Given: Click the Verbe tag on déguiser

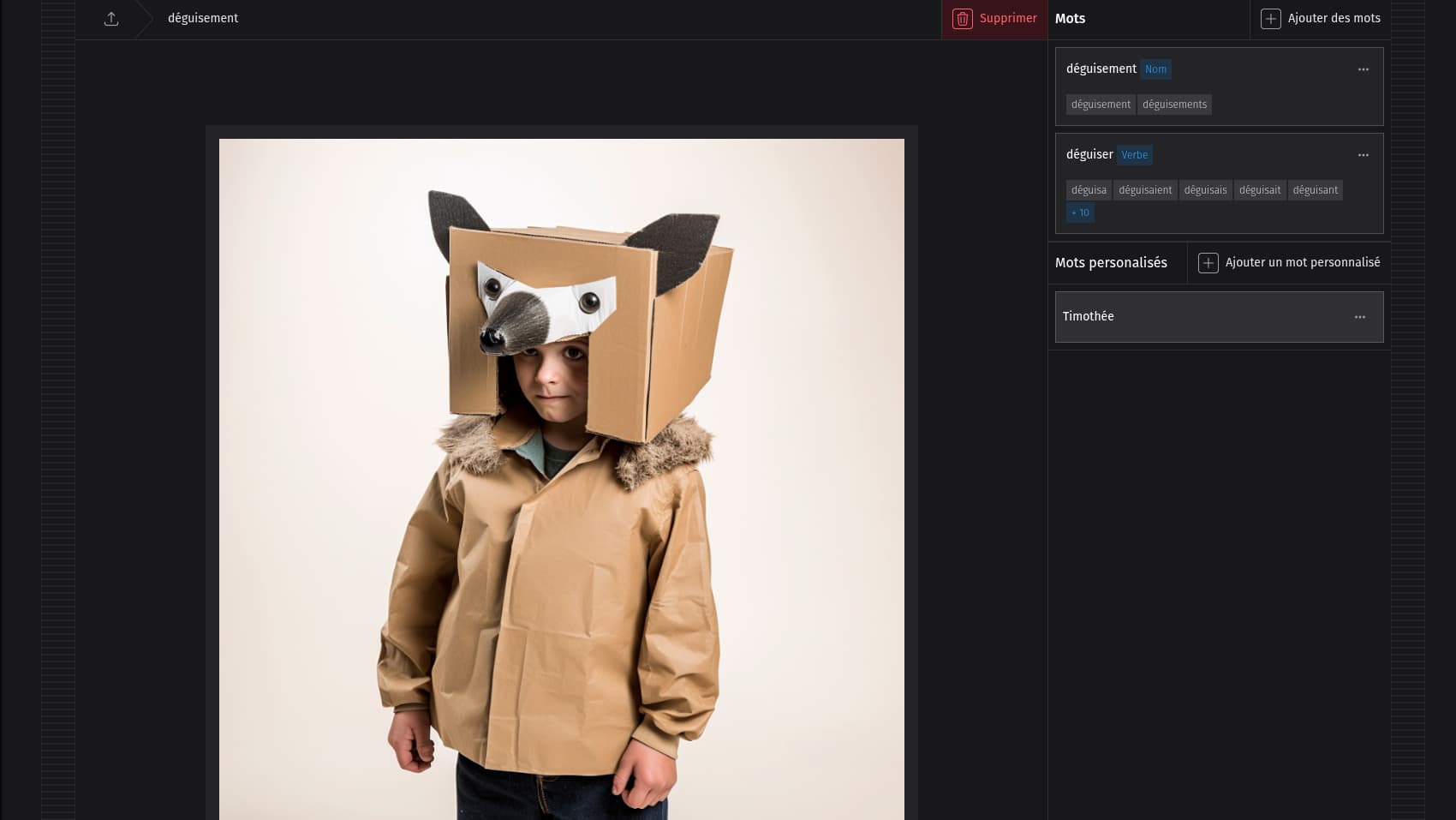Looking at the screenshot, I should click(1134, 155).
